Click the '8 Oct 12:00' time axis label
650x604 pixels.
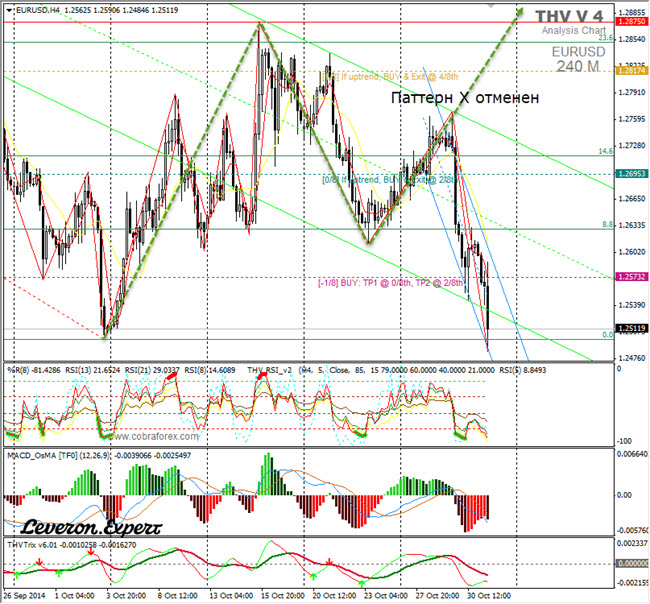(x=177, y=596)
